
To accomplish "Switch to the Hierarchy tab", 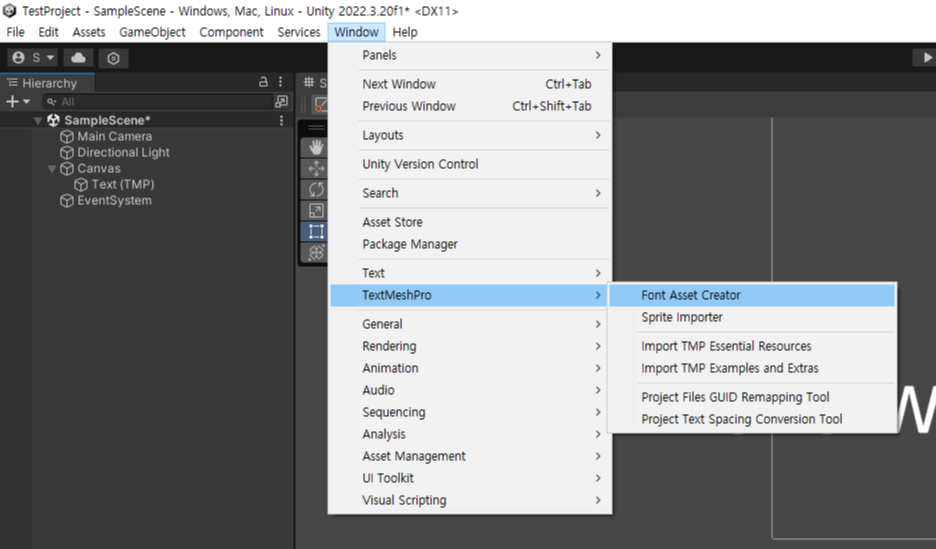I will (47, 83).
